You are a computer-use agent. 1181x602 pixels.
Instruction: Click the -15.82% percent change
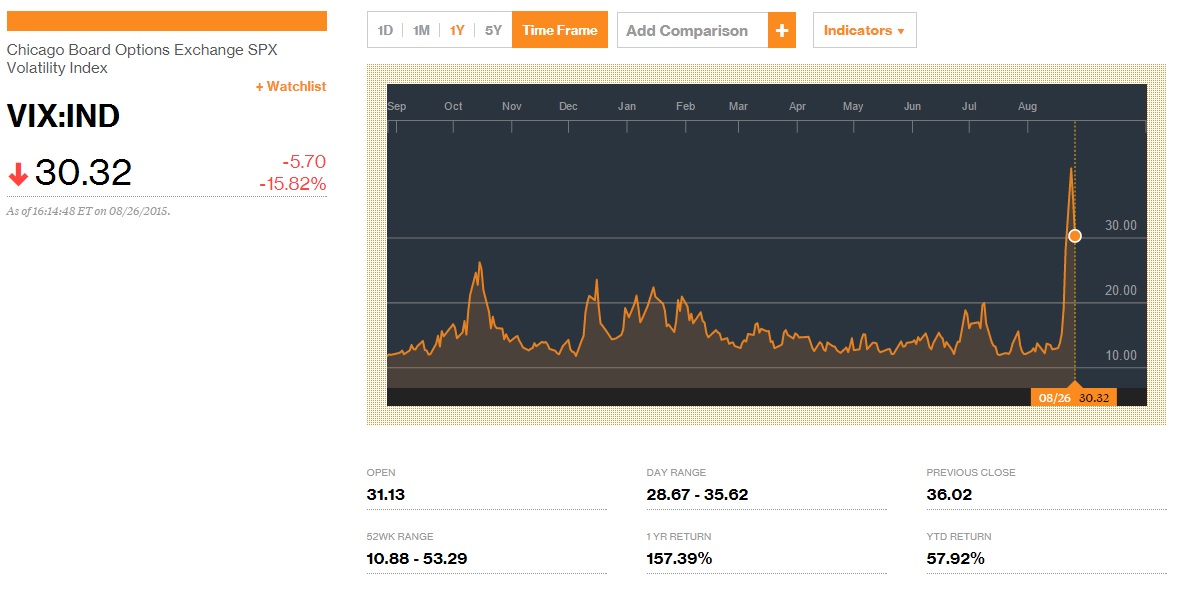pos(292,184)
